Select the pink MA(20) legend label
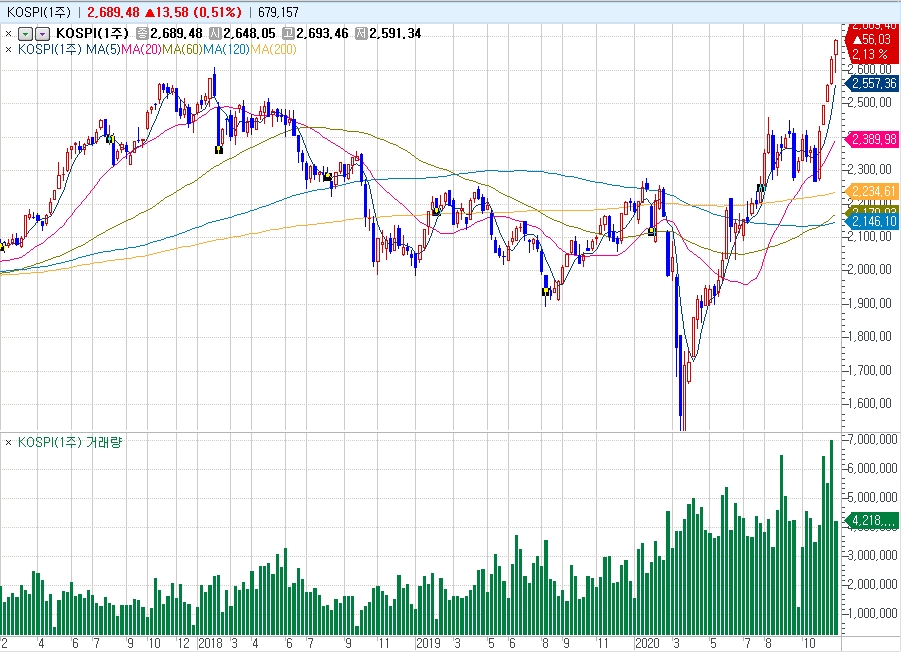Image resolution: width=901 pixels, height=652 pixels. 140,49
